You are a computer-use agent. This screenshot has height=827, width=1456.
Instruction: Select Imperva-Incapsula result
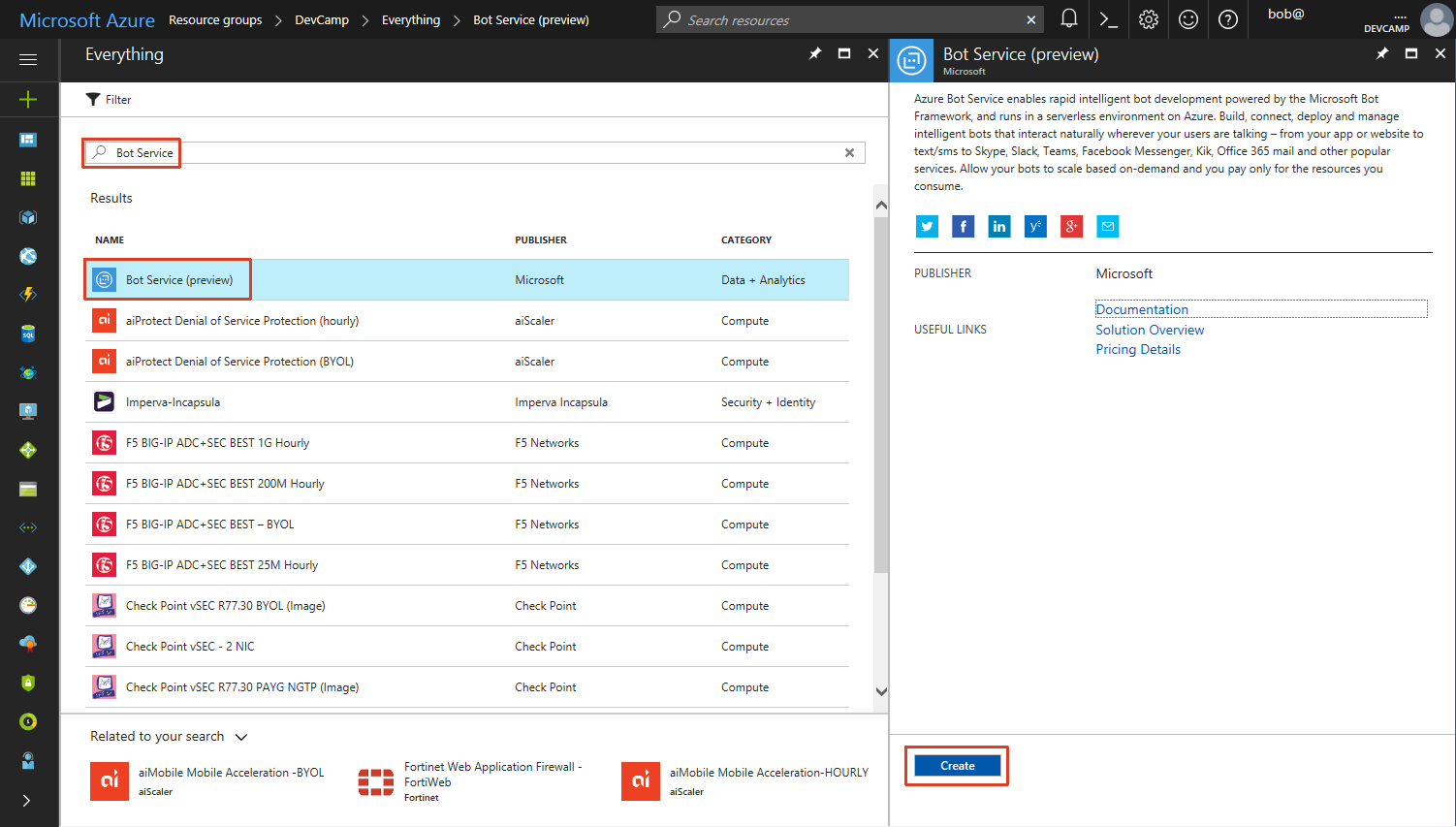point(467,401)
